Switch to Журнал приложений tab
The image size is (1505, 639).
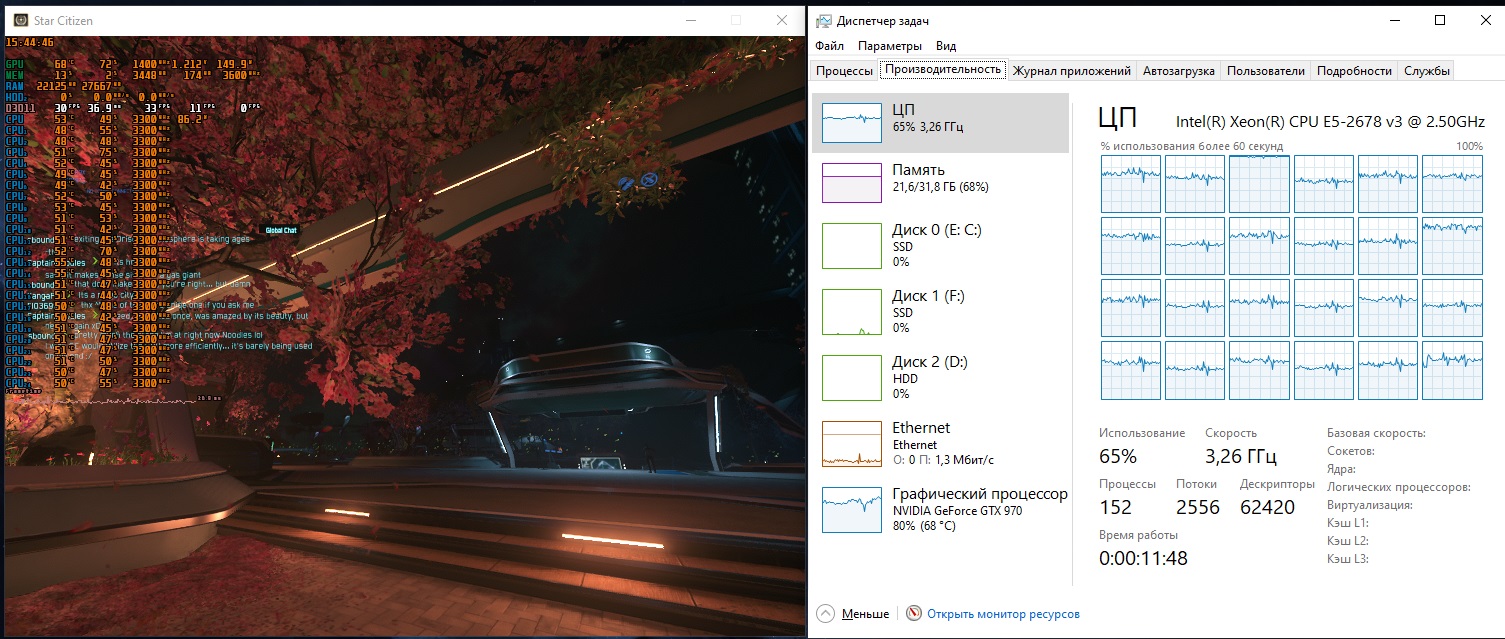click(1071, 70)
